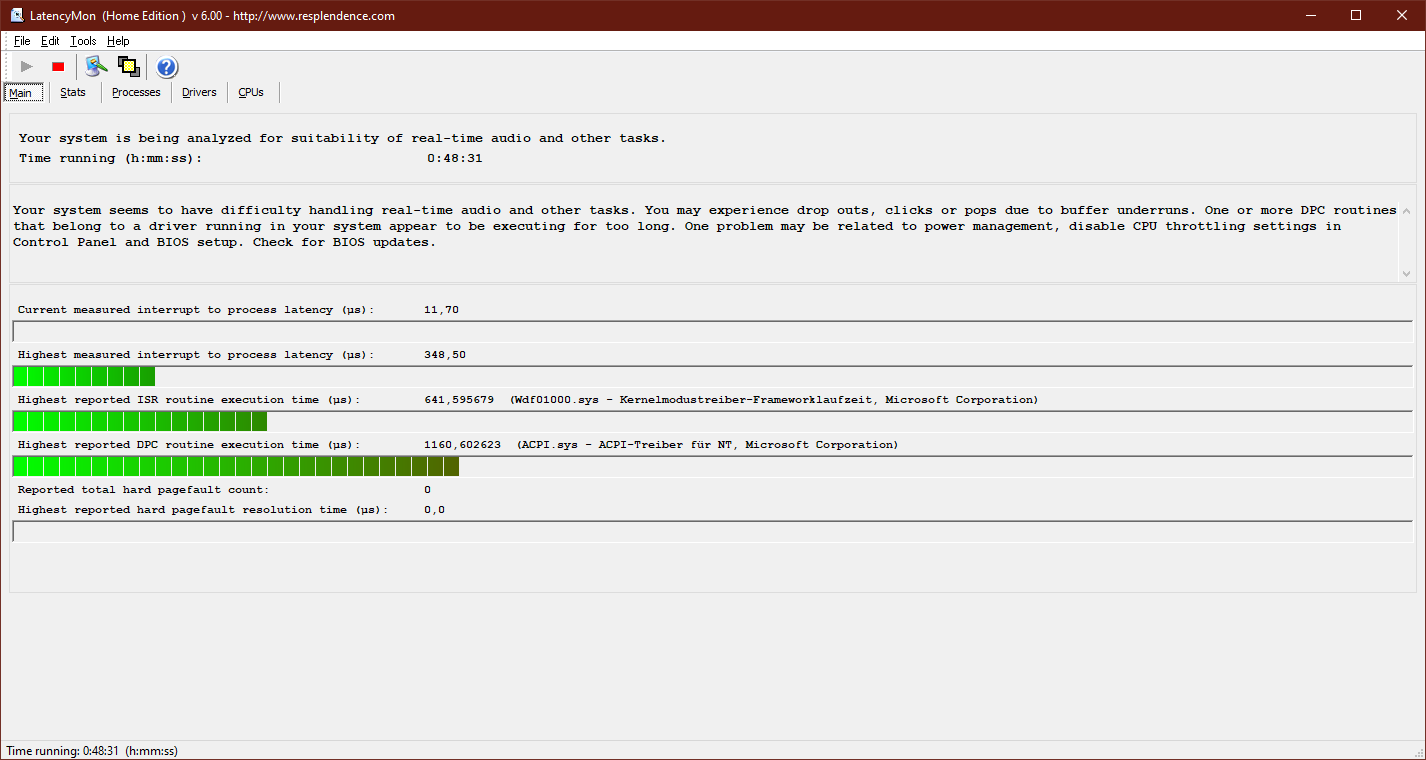
Task: Click the current latency value 11,70
Action: 441,310
